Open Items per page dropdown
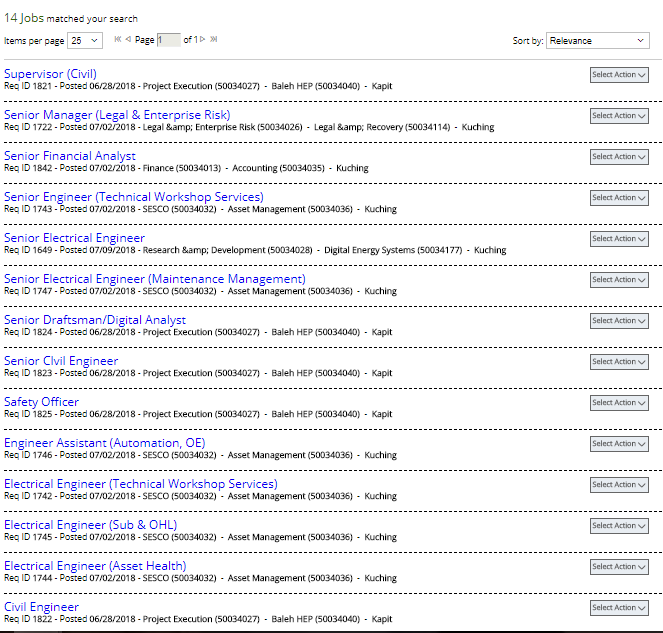This screenshot has height=633, width=663. 85,41
